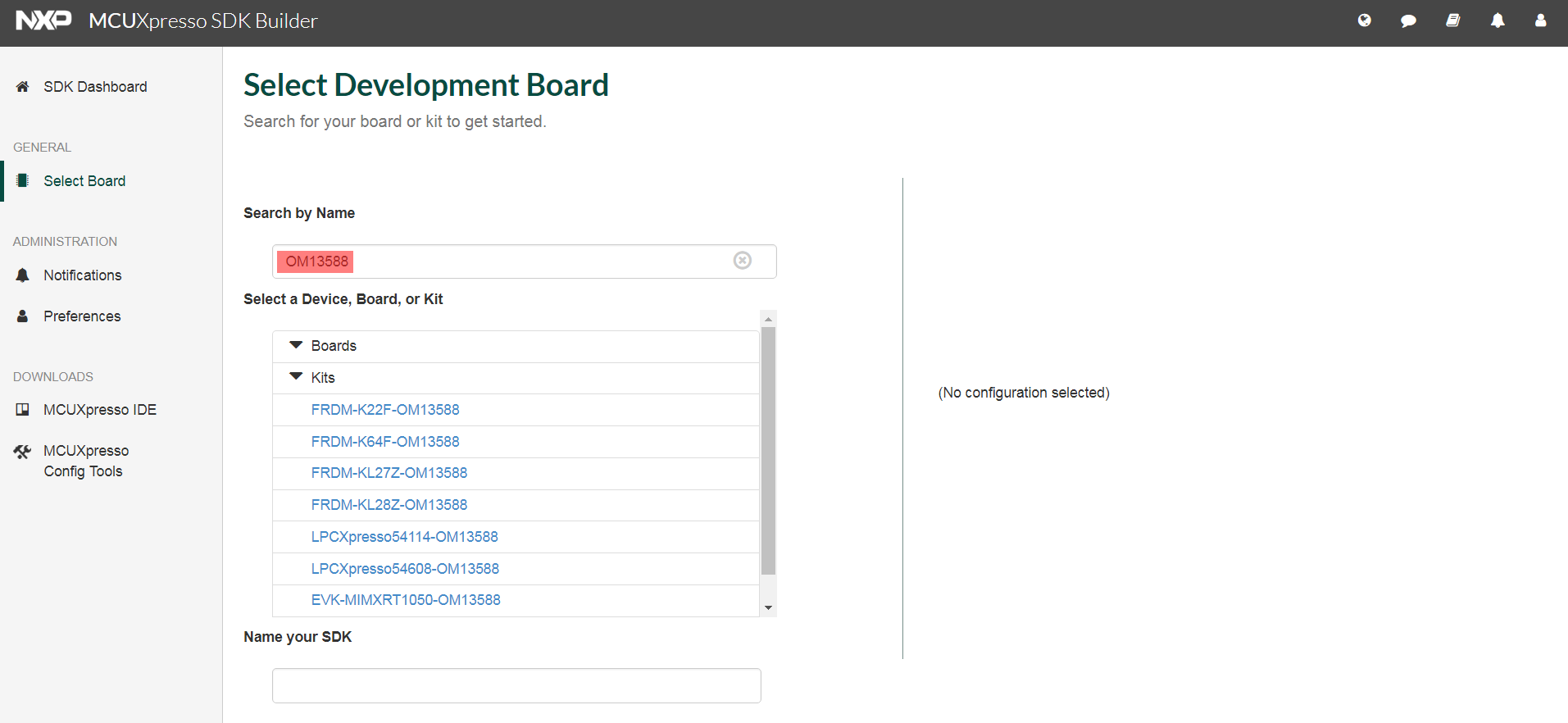This screenshot has height=723, width=1568.
Task: Select the LPCXpresso54114-OM13588 kit
Action: point(404,537)
